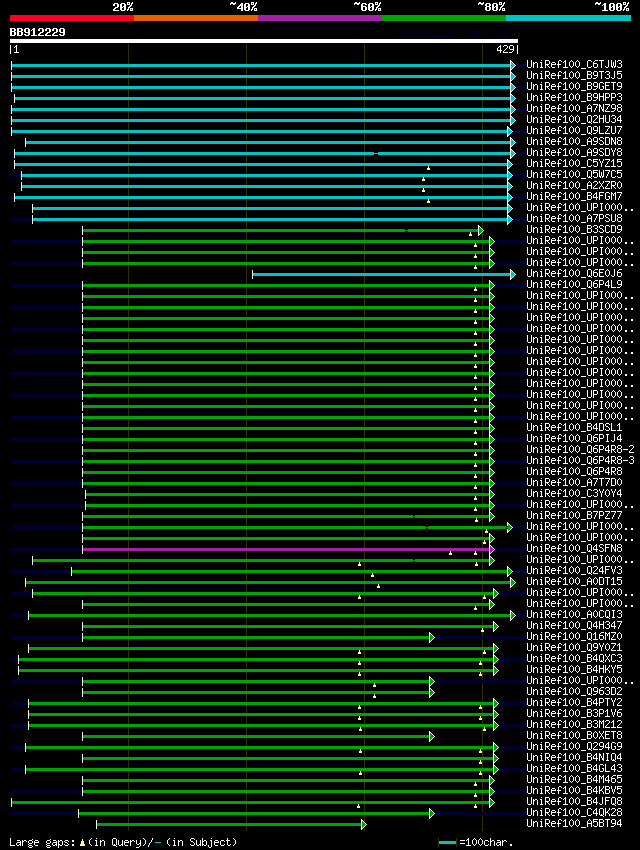Click the UniRef100_Q4H347 label
The width and height of the screenshot is (640, 850).
coord(574,626)
